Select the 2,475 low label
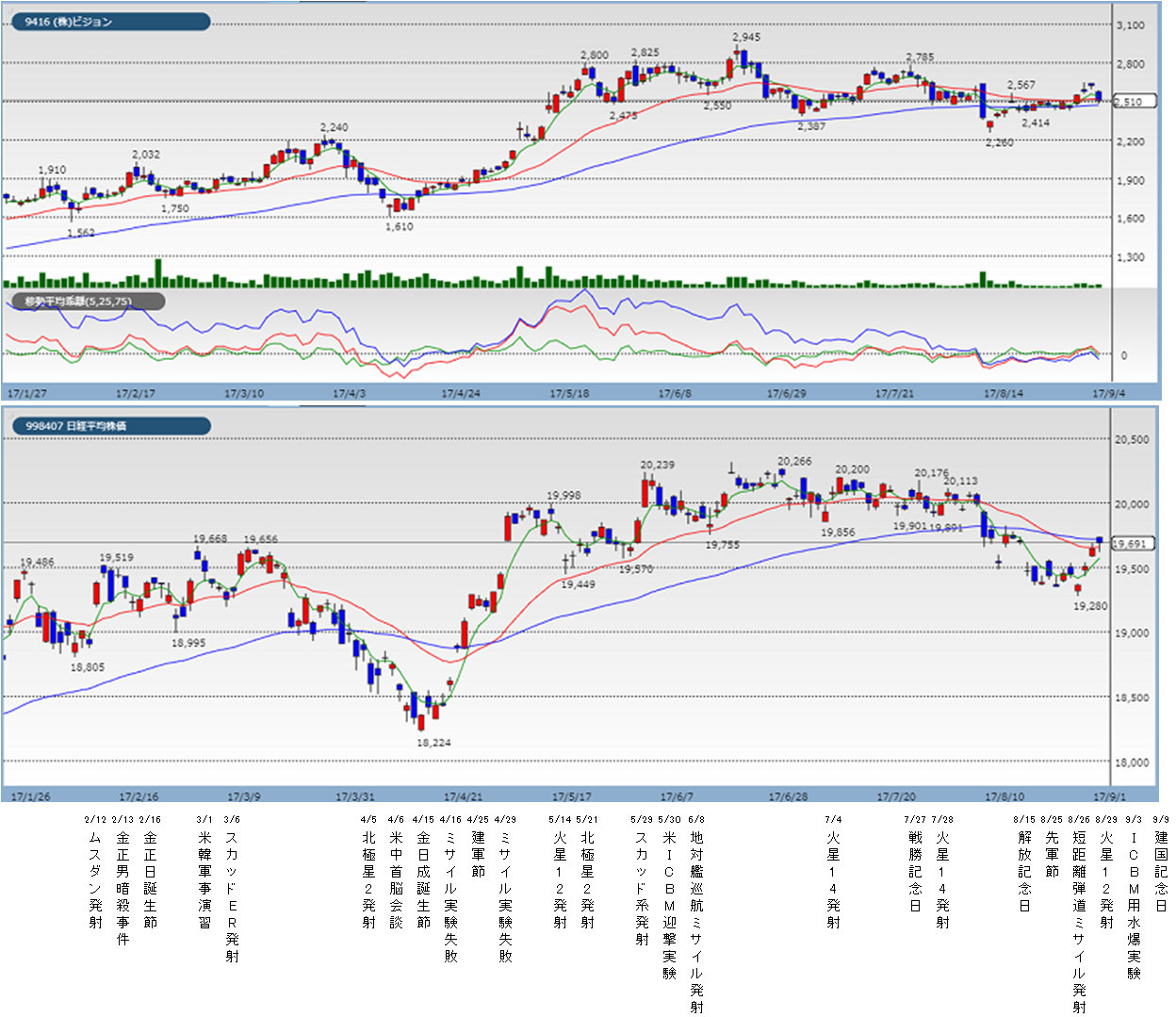1176x1017 pixels. (623, 116)
